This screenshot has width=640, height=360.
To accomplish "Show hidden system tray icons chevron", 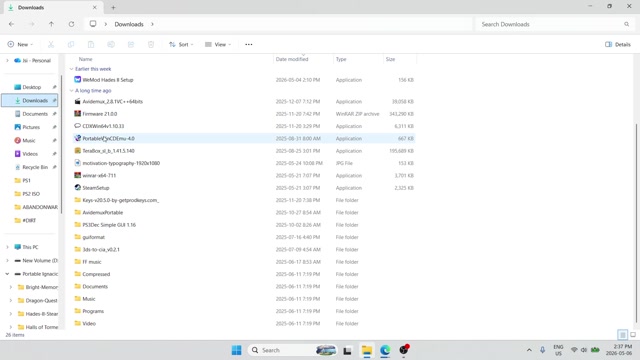I will point(529,350).
